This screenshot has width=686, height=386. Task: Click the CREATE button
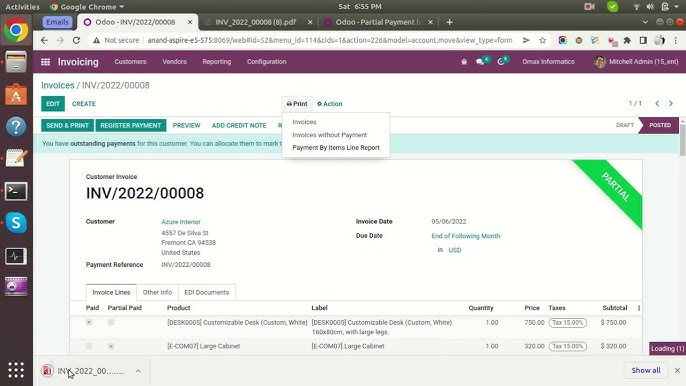pyautogui.click(x=84, y=104)
